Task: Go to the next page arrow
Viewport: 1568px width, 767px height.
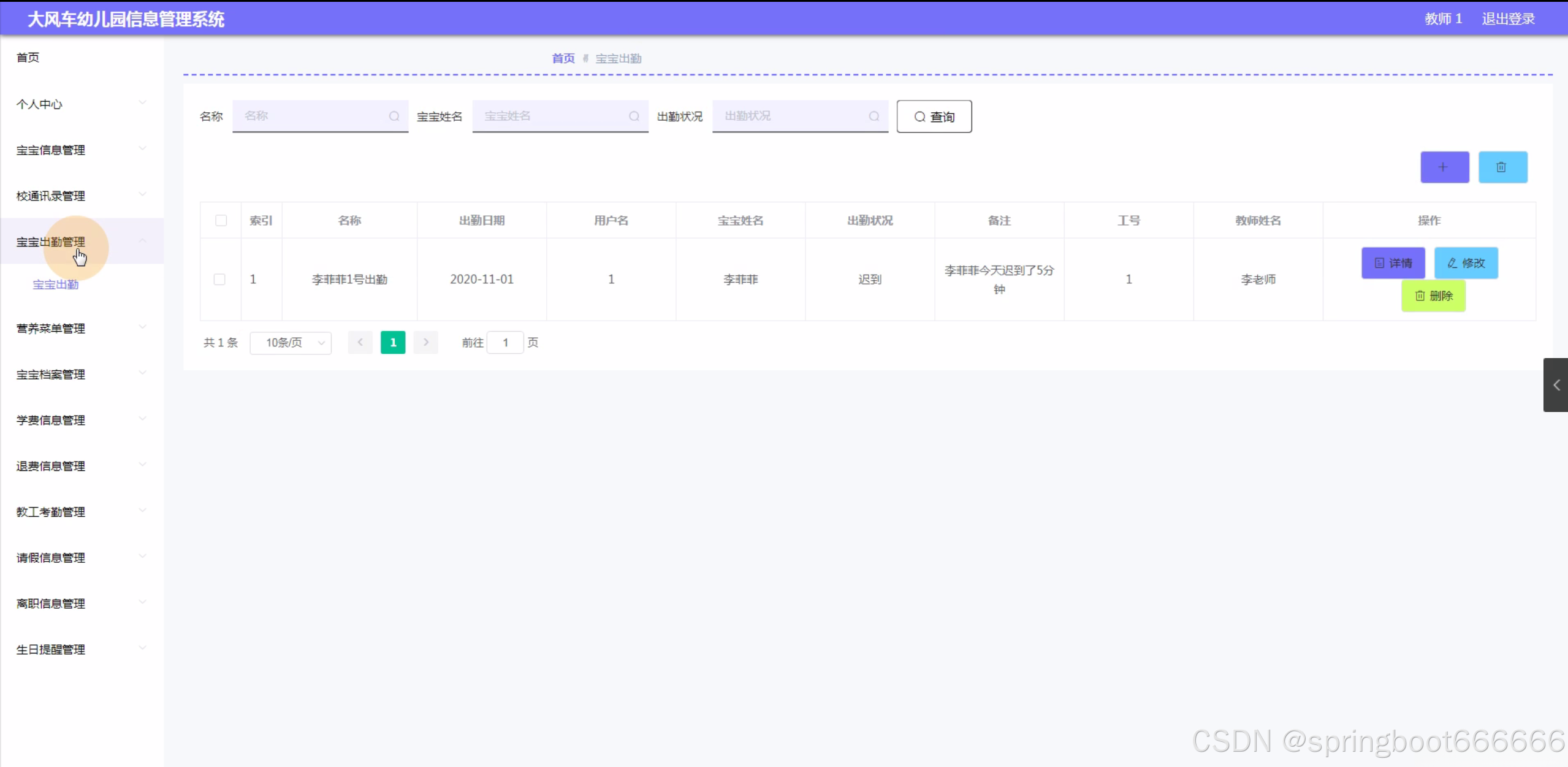Action: point(425,342)
